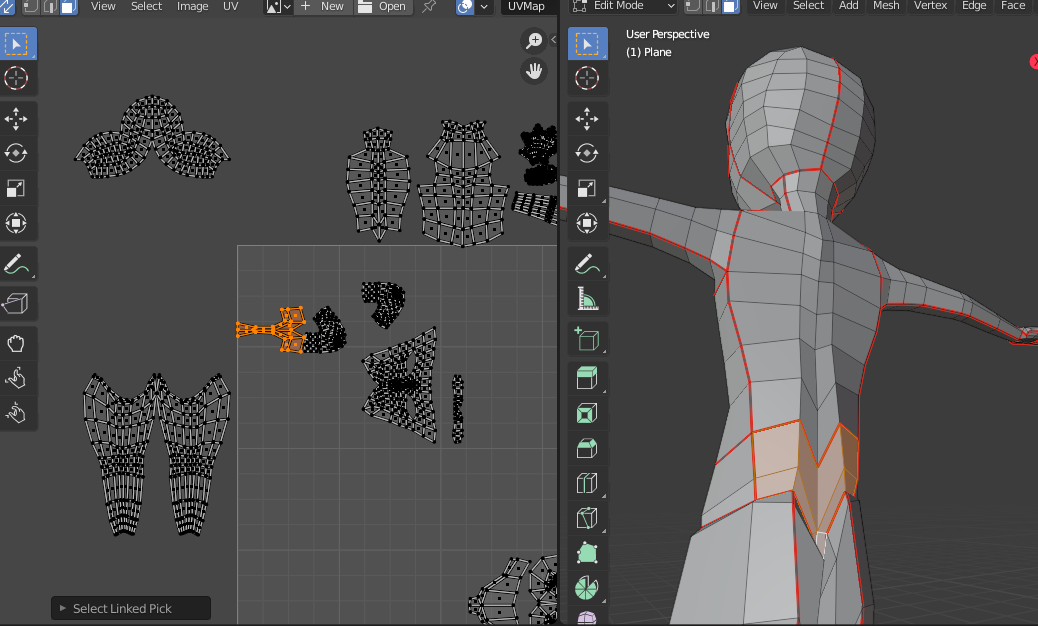The width and height of the screenshot is (1038, 626).
Task: Select the Cursor tool in UV editor
Action: [x=17, y=78]
